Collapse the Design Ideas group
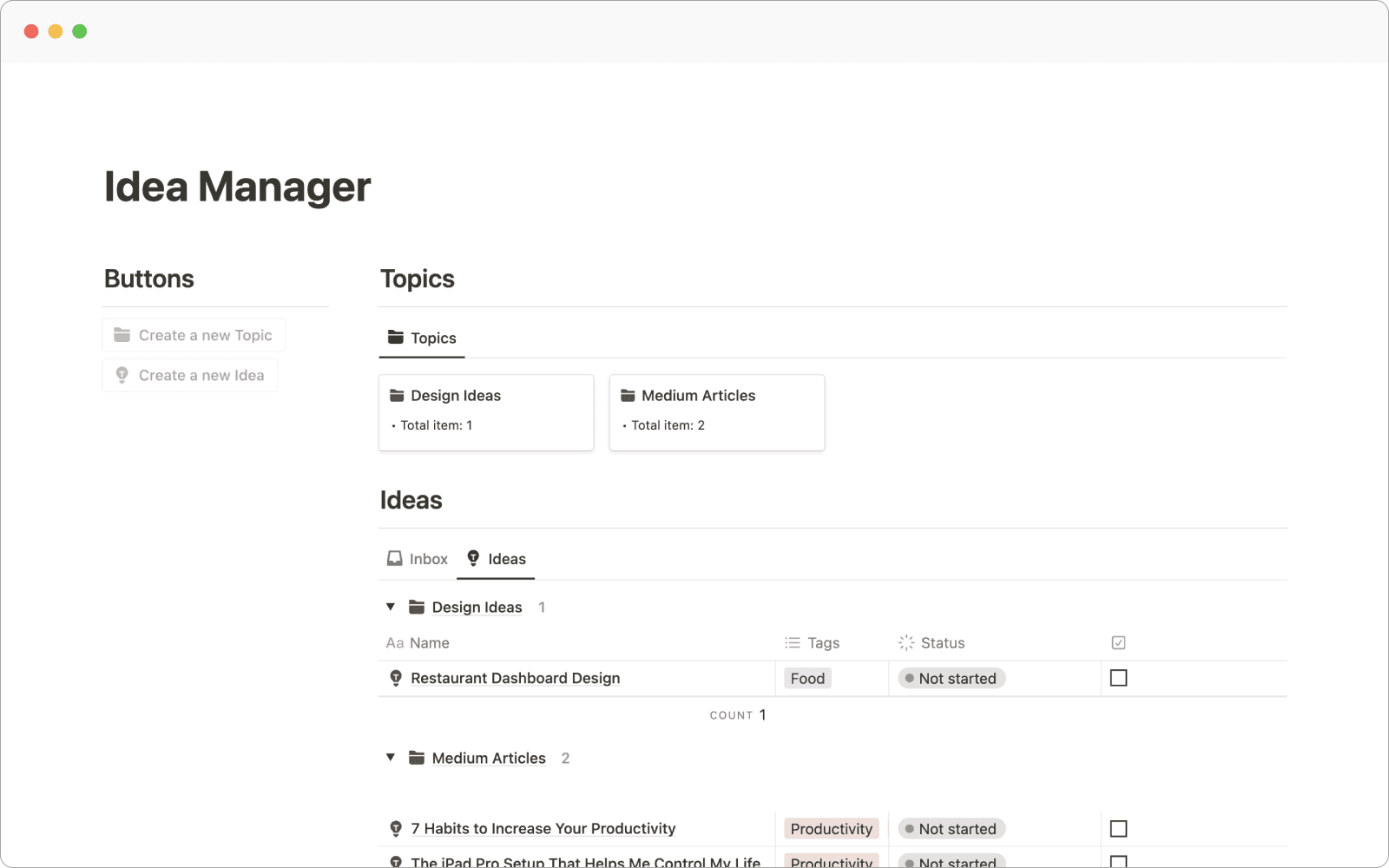Viewport: 1389px width, 868px height. click(x=391, y=607)
